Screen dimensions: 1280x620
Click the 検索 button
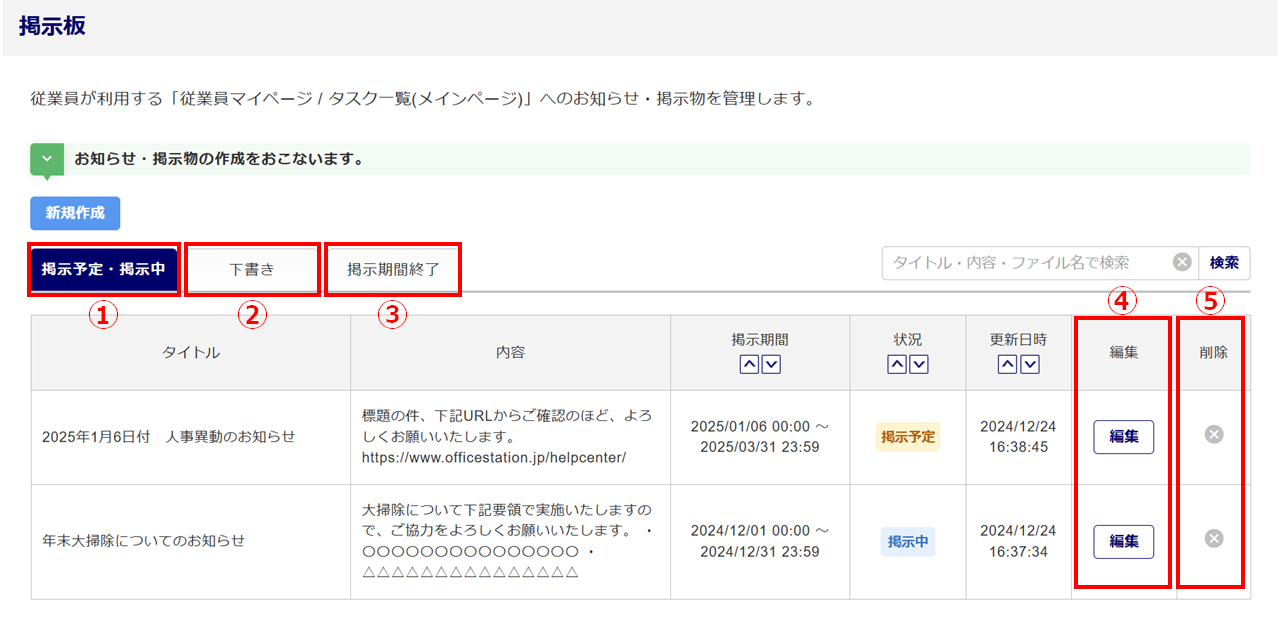pos(1224,263)
